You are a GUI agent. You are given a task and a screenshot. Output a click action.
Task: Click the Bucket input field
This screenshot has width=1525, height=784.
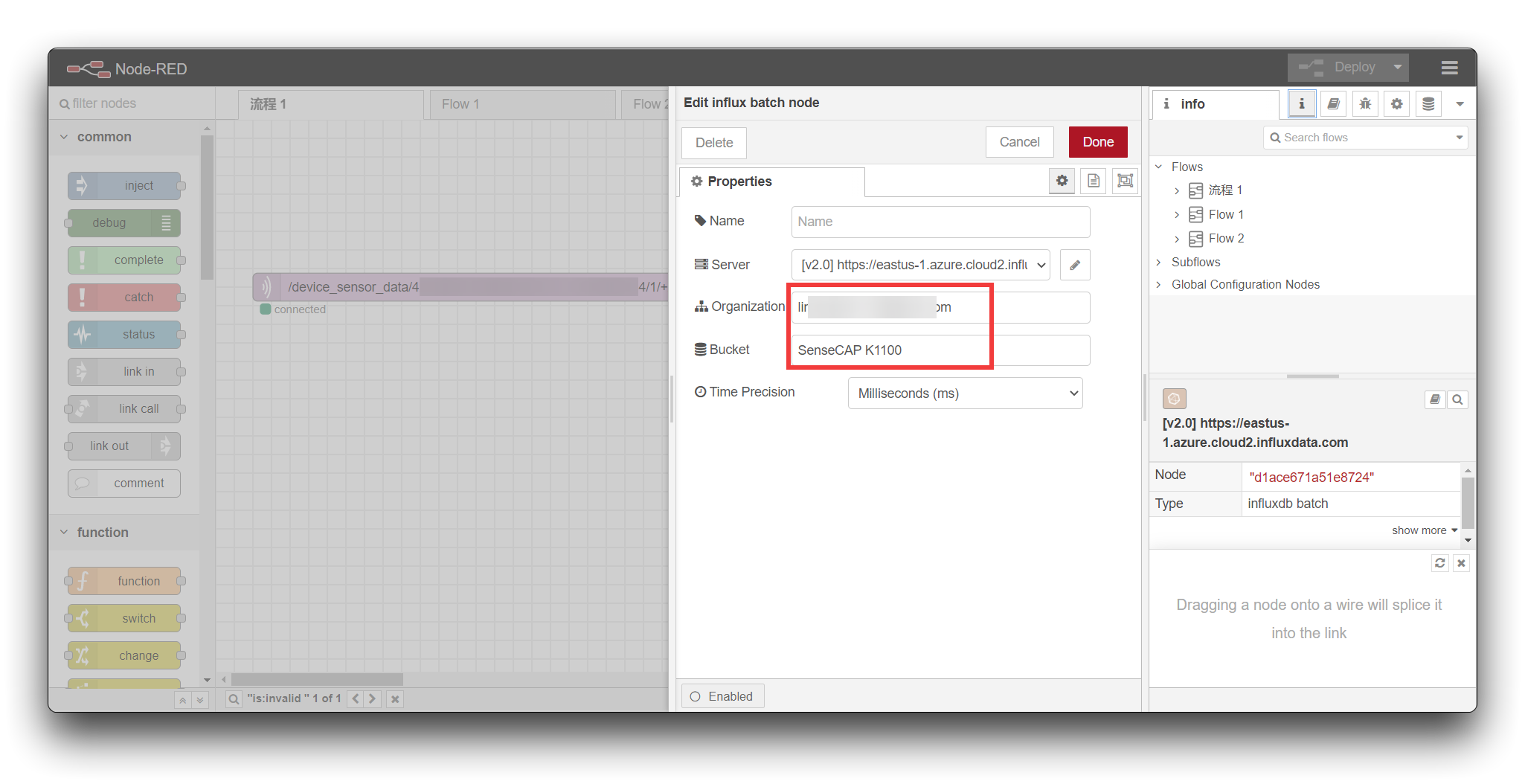940,350
